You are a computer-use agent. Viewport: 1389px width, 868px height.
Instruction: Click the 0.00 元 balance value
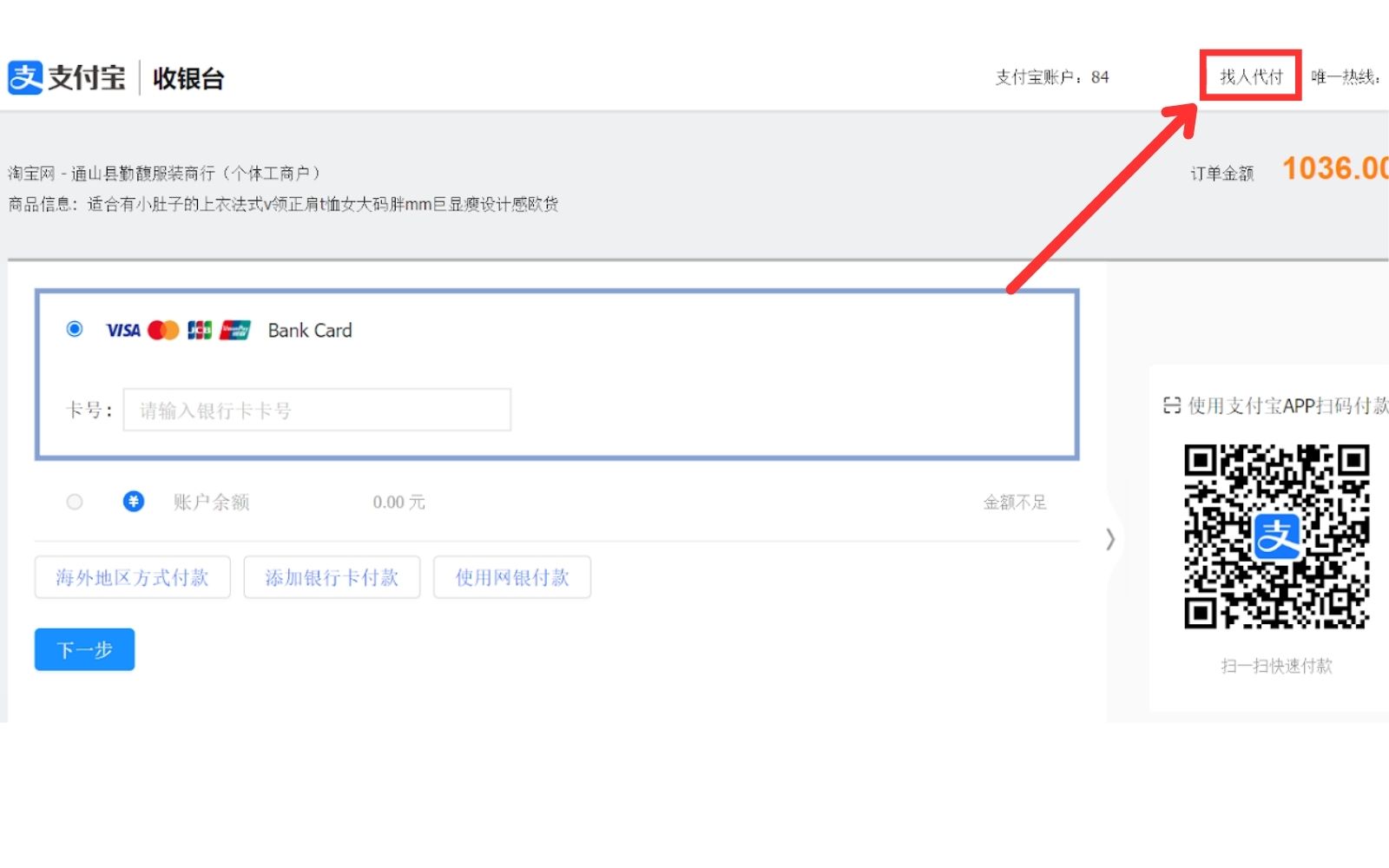pos(399,502)
